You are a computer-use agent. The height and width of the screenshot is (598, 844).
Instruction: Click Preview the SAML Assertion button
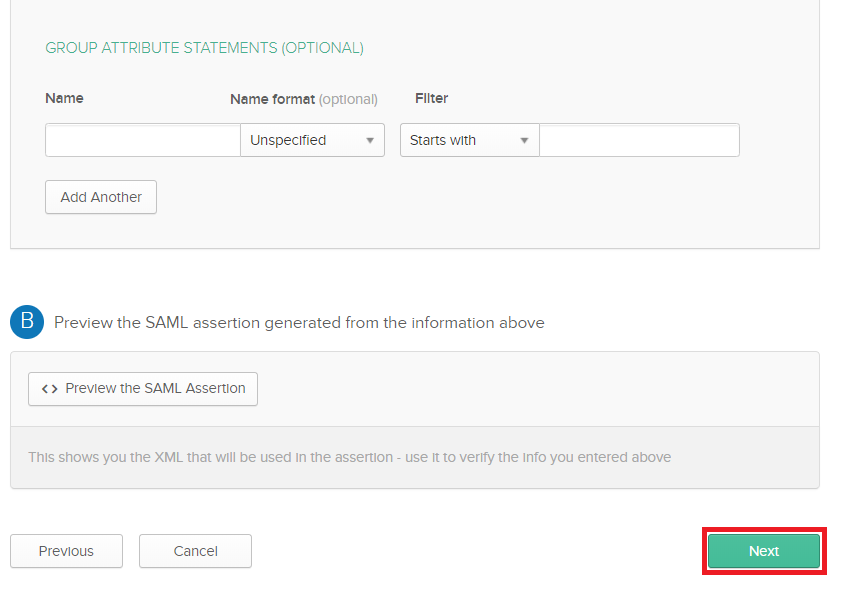tap(143, 389)
